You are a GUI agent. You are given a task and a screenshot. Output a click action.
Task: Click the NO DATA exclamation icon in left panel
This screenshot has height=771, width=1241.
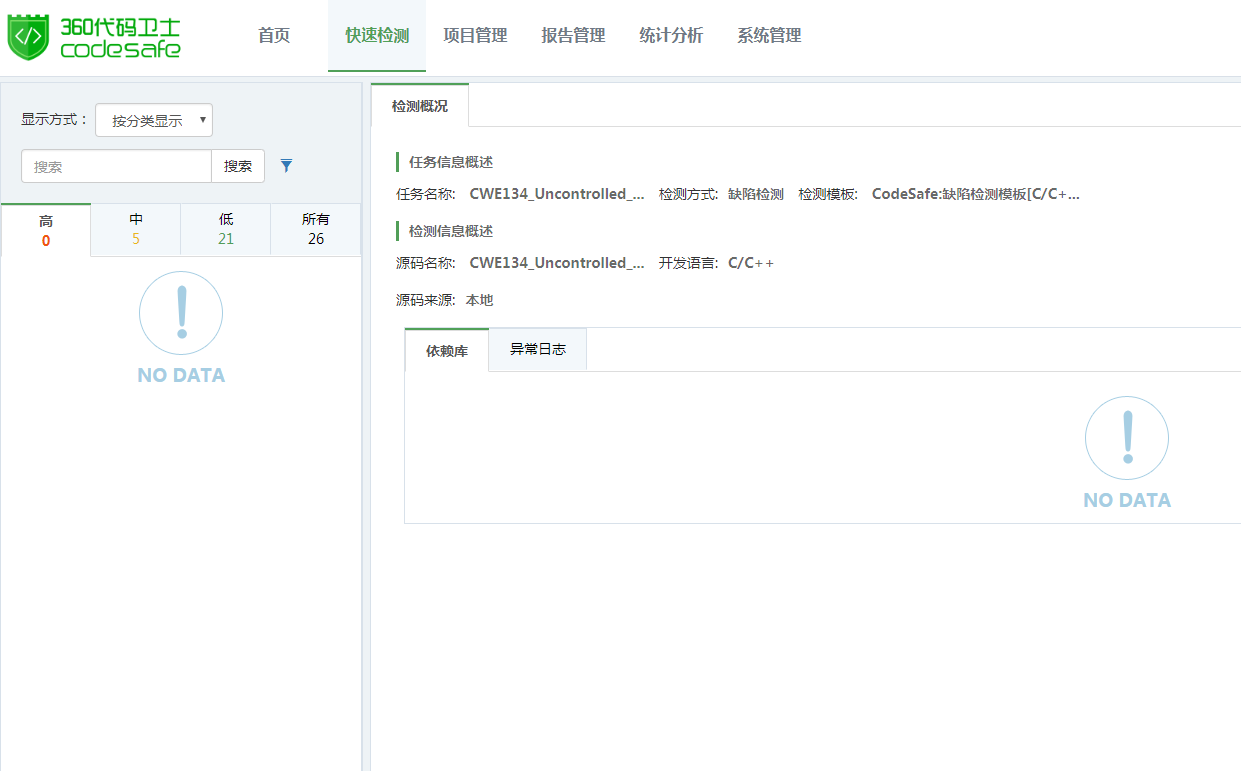181,313
